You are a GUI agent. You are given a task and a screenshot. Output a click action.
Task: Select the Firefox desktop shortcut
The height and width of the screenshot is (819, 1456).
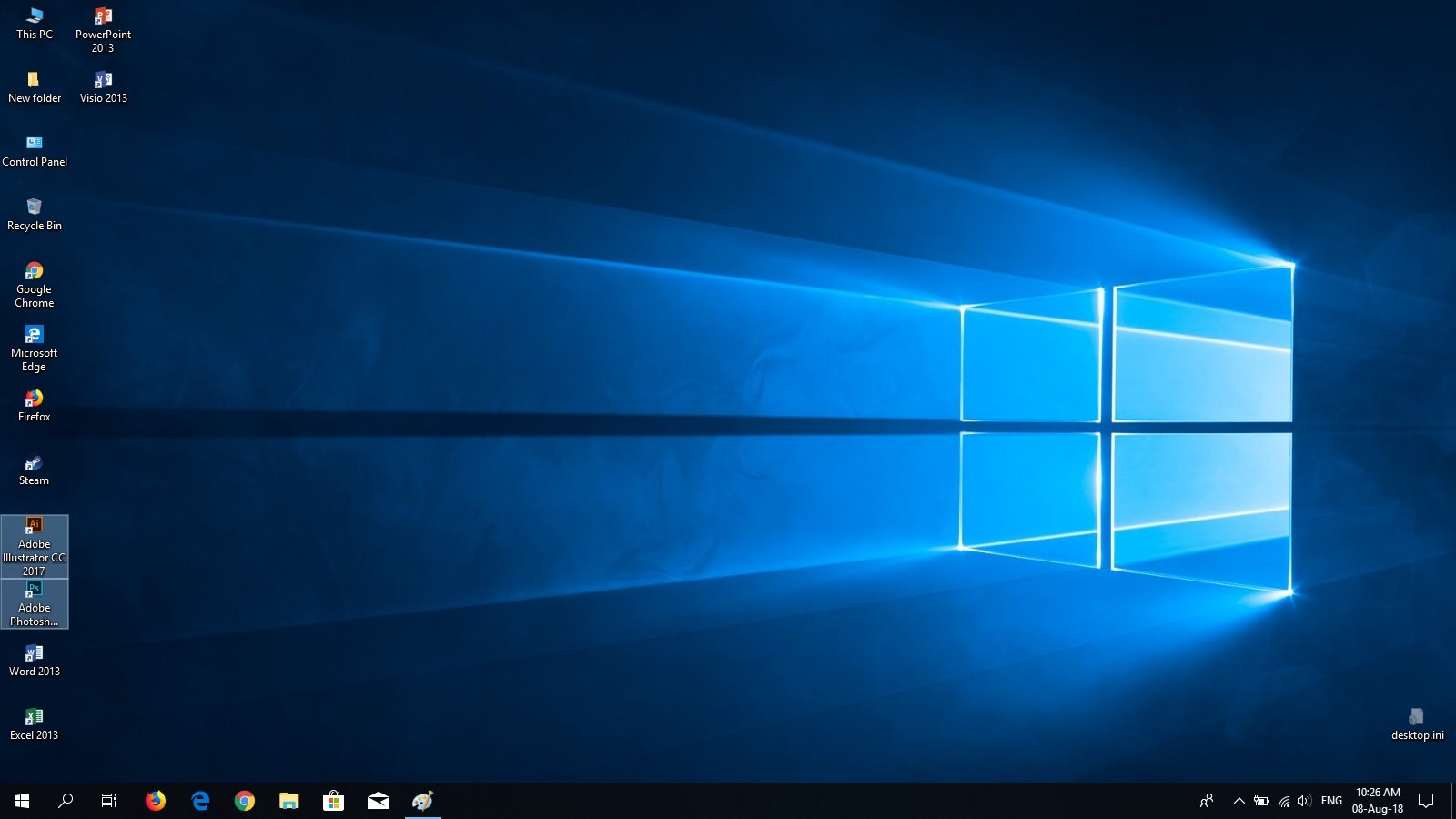coord(35,406)
